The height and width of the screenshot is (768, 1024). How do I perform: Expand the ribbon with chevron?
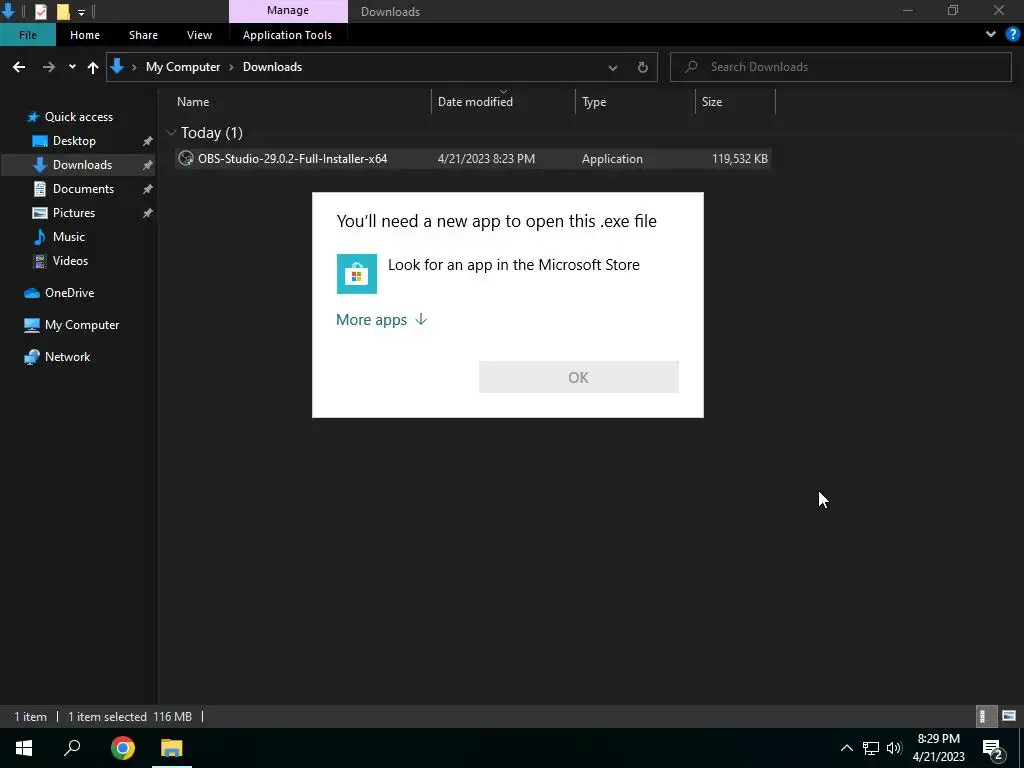pyautogui.click(x=991, y=35)
